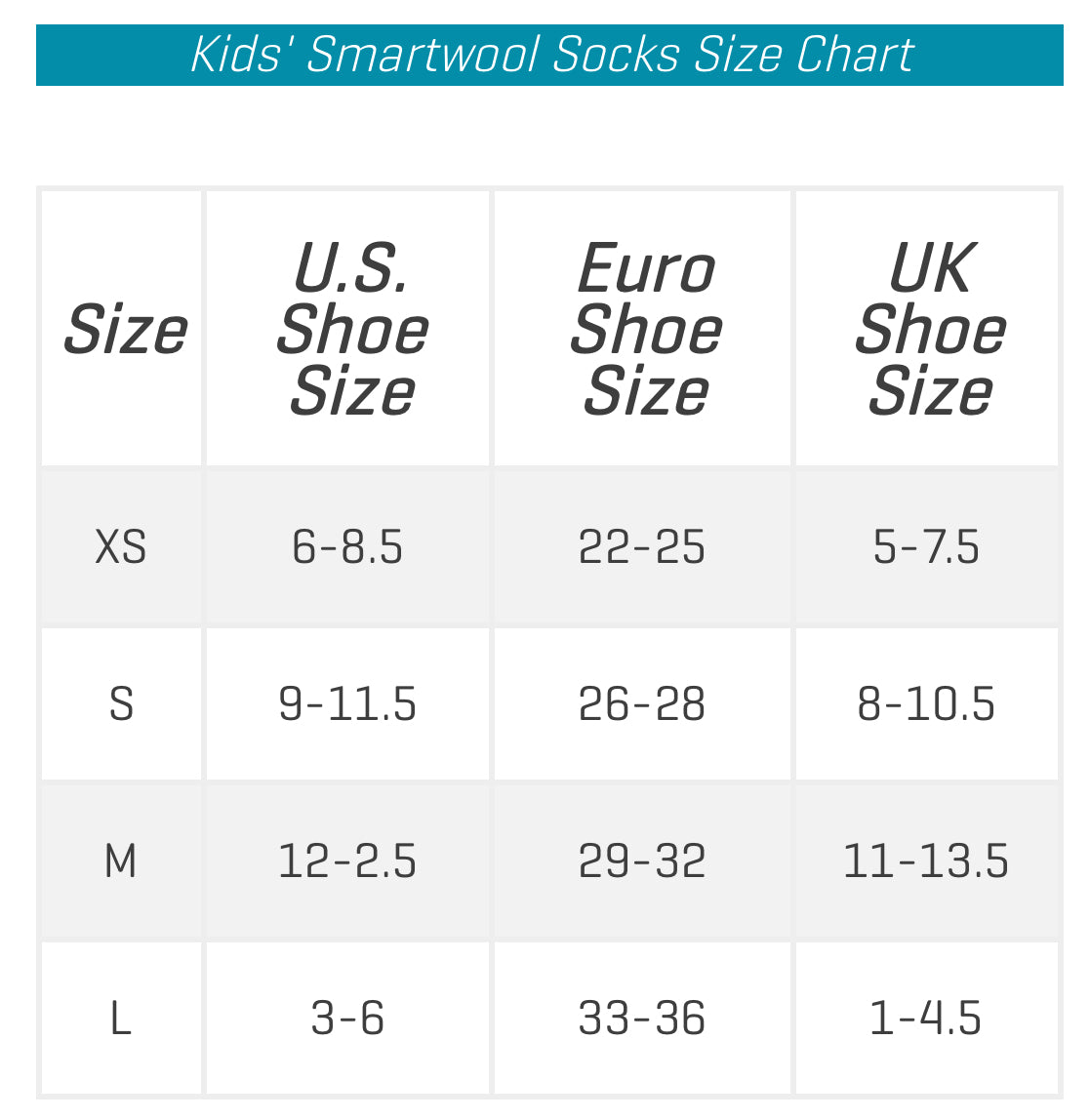Click the 8-10.5 UK size cell
1090x1120 pixels.
(926, 703)
